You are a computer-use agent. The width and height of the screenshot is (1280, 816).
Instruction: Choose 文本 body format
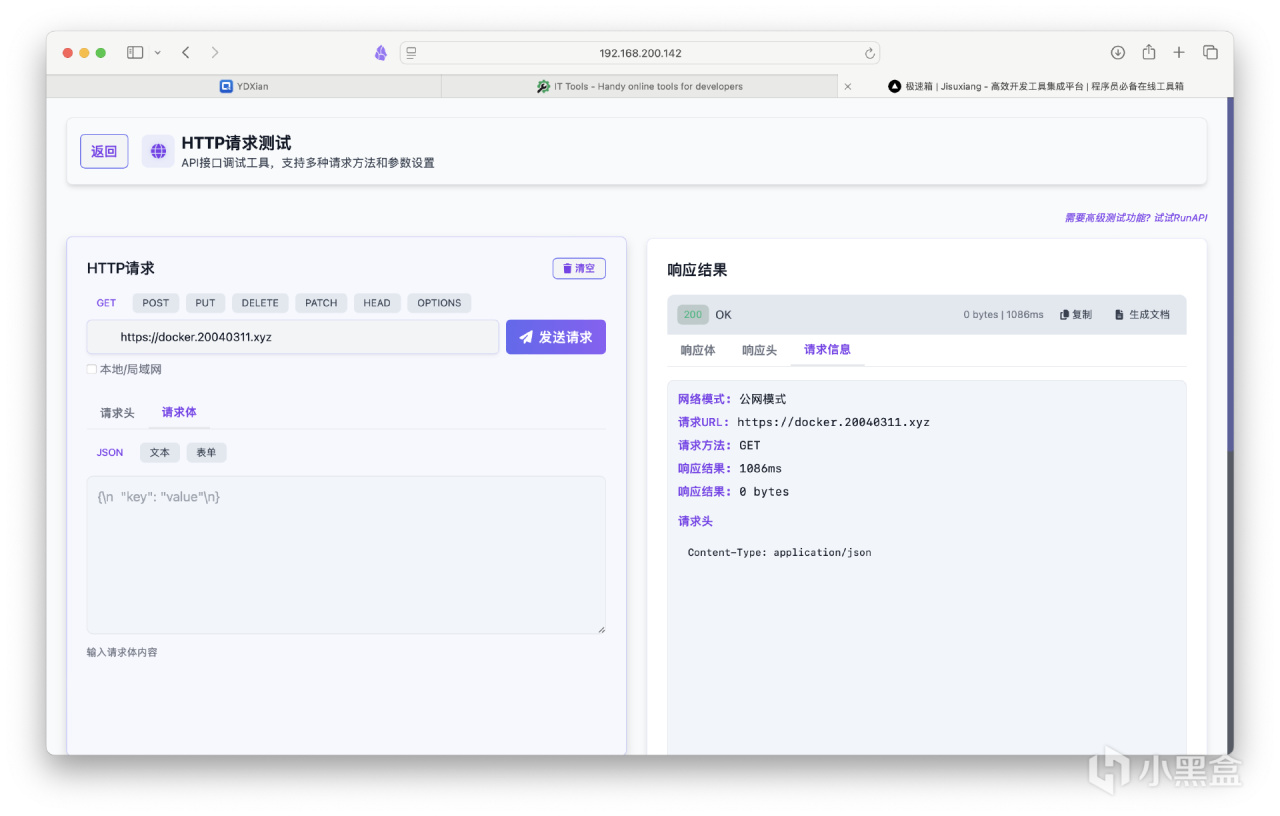(x=160, y=453)
